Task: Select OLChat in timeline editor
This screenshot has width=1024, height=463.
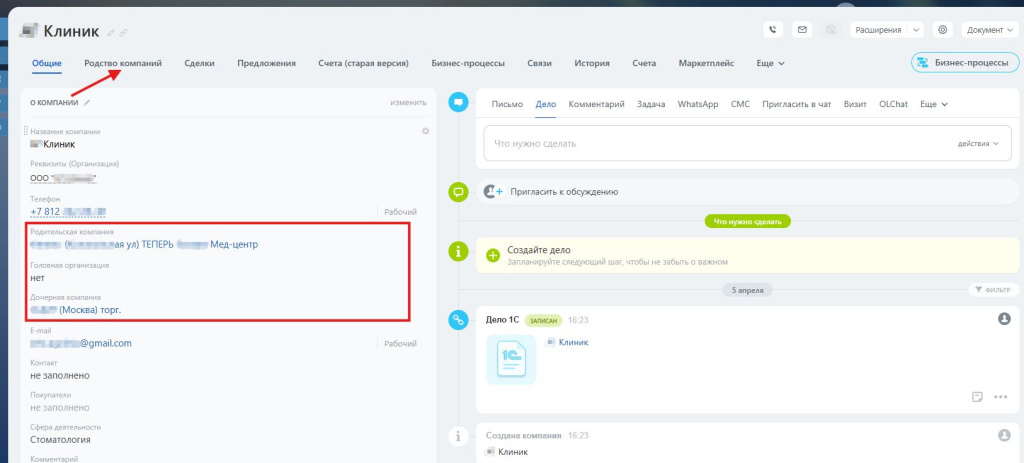Action: point(893,104)
